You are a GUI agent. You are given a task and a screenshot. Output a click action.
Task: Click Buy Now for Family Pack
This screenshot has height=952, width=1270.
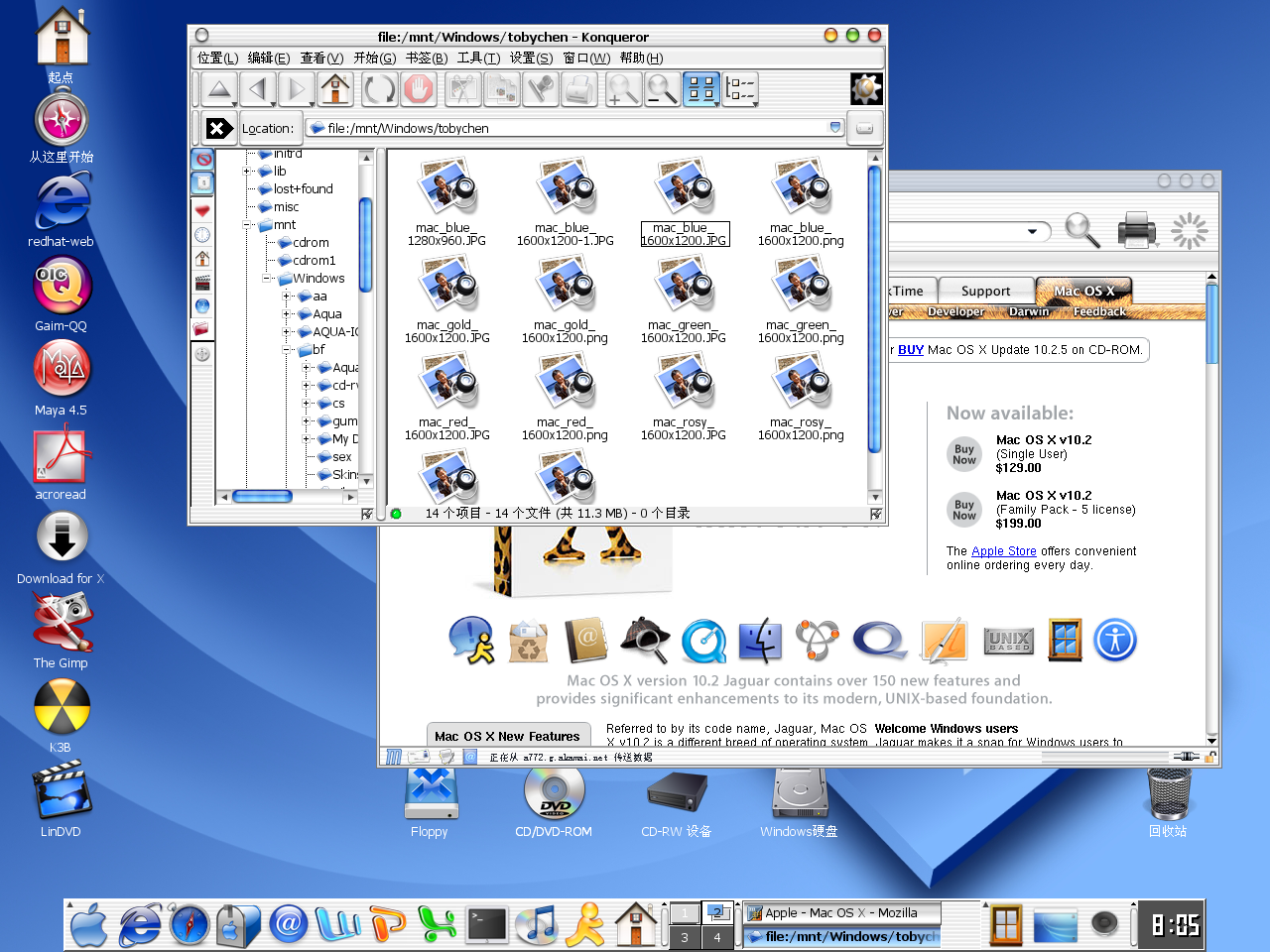964,510
